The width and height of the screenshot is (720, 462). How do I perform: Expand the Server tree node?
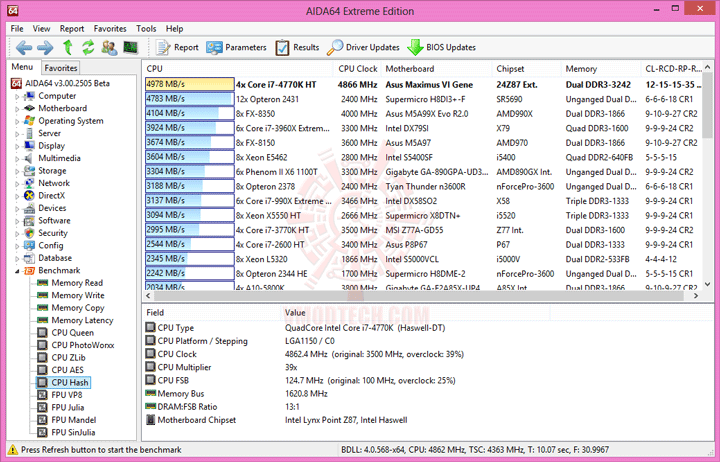pos(17,134)
